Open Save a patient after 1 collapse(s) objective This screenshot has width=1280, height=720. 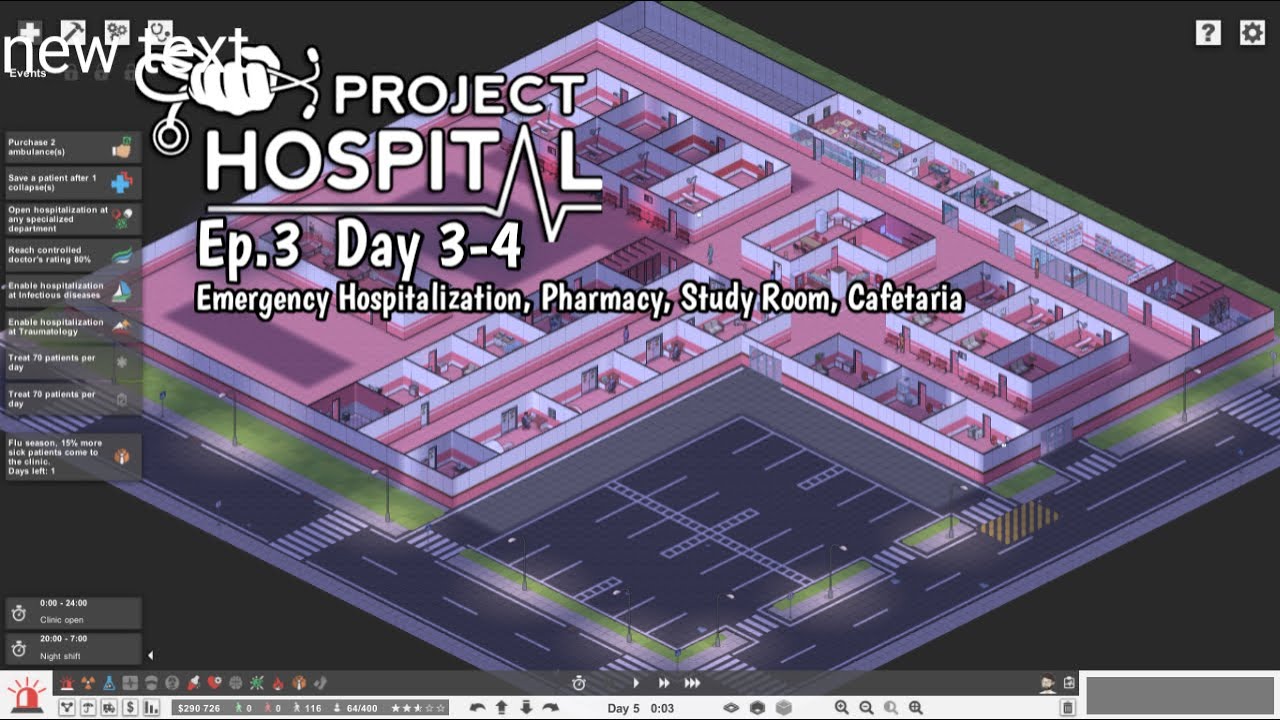click(73, 183)
